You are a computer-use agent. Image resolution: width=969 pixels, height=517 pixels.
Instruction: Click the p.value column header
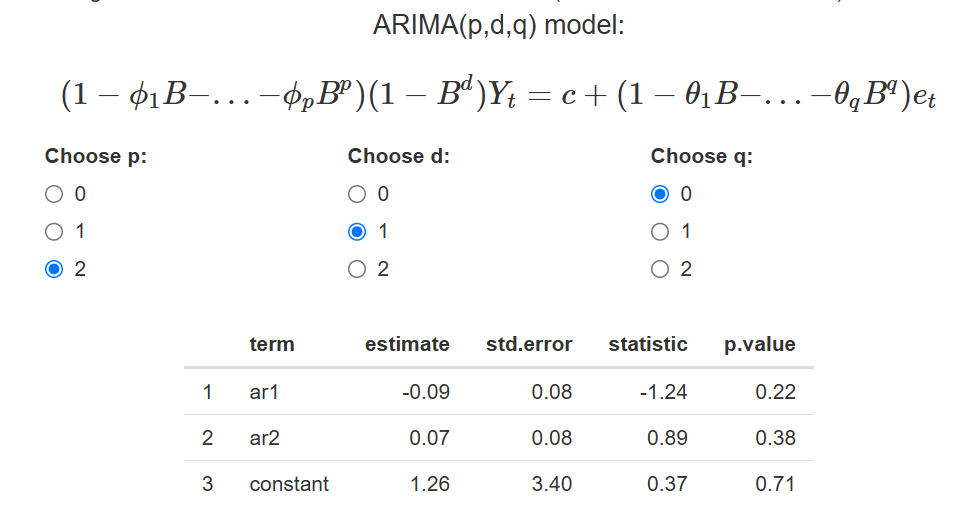[x=760, y=344]
